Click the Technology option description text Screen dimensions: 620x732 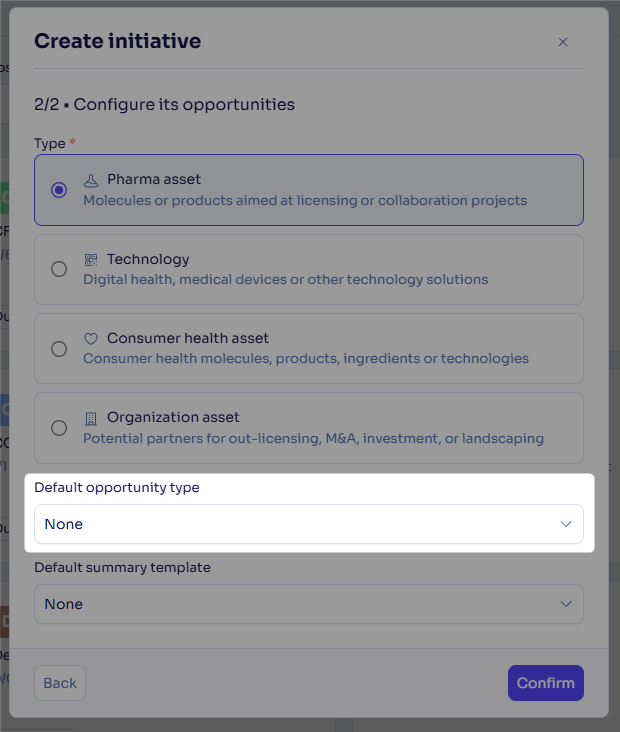pos(285,280)
